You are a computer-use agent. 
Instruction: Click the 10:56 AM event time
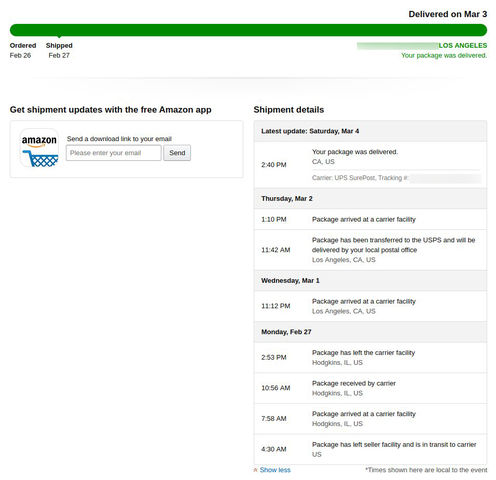point(276,388)
